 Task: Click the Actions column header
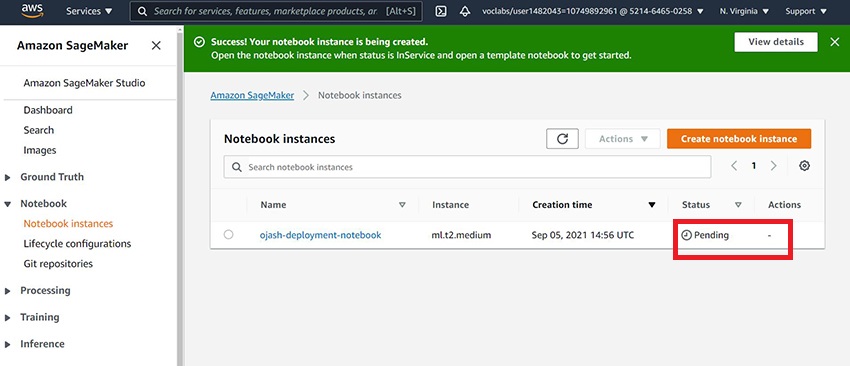coord(784,205)
